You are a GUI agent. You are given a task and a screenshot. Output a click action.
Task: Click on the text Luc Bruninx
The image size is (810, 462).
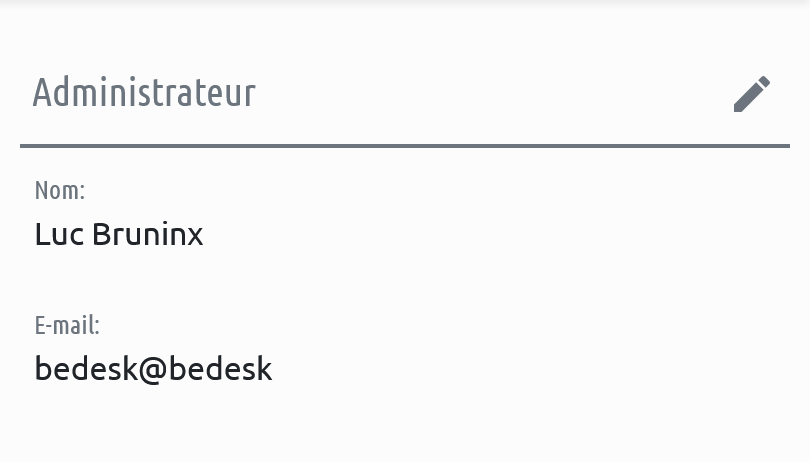[x=119, y=235]
